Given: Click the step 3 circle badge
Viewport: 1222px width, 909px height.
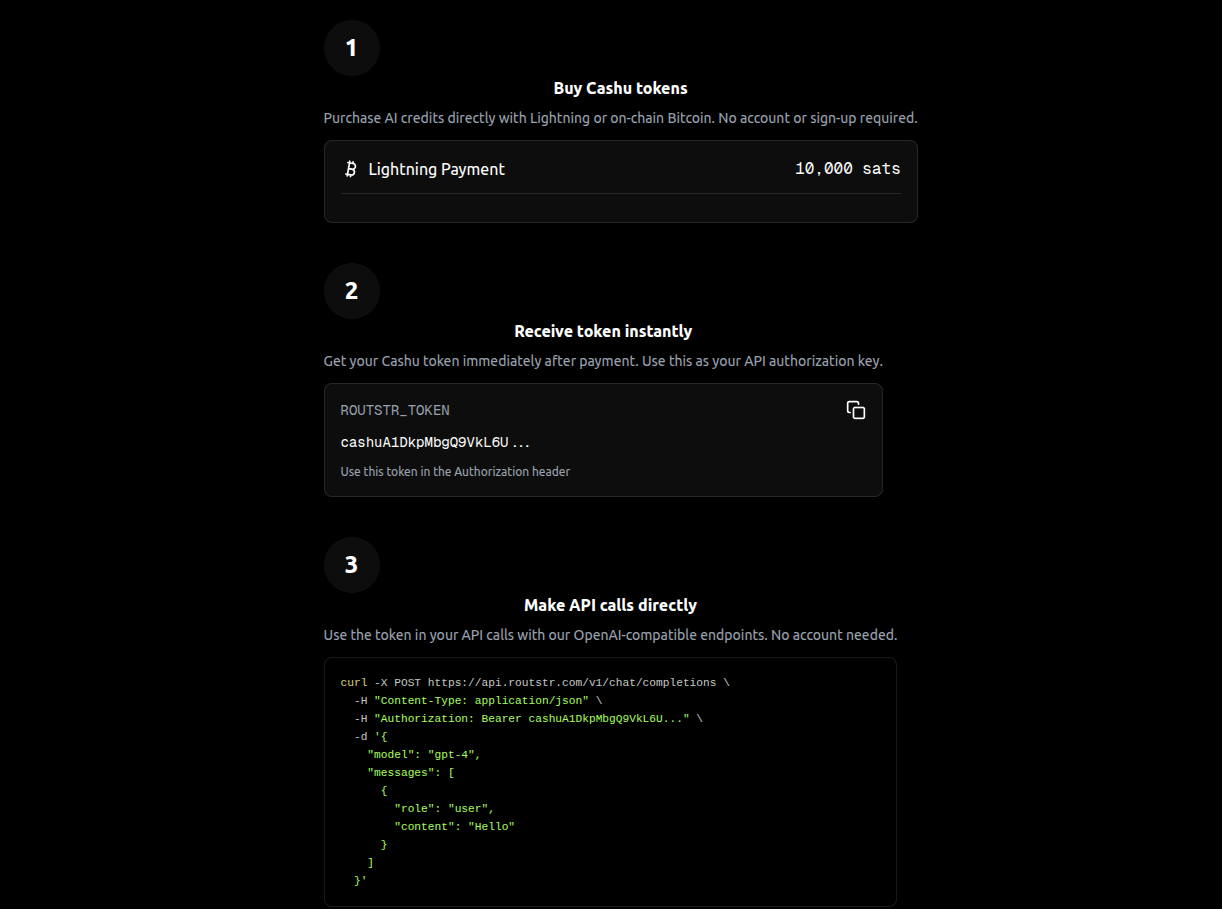Looking at the screenshot, I should [x=351, y=565].
